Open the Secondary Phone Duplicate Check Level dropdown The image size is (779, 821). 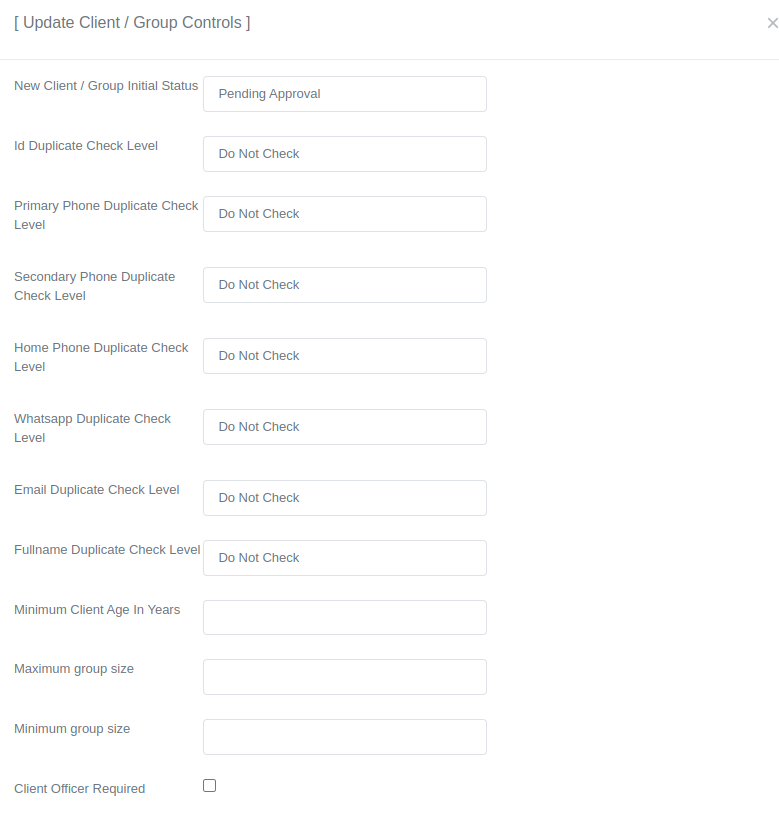pos(344,284)
